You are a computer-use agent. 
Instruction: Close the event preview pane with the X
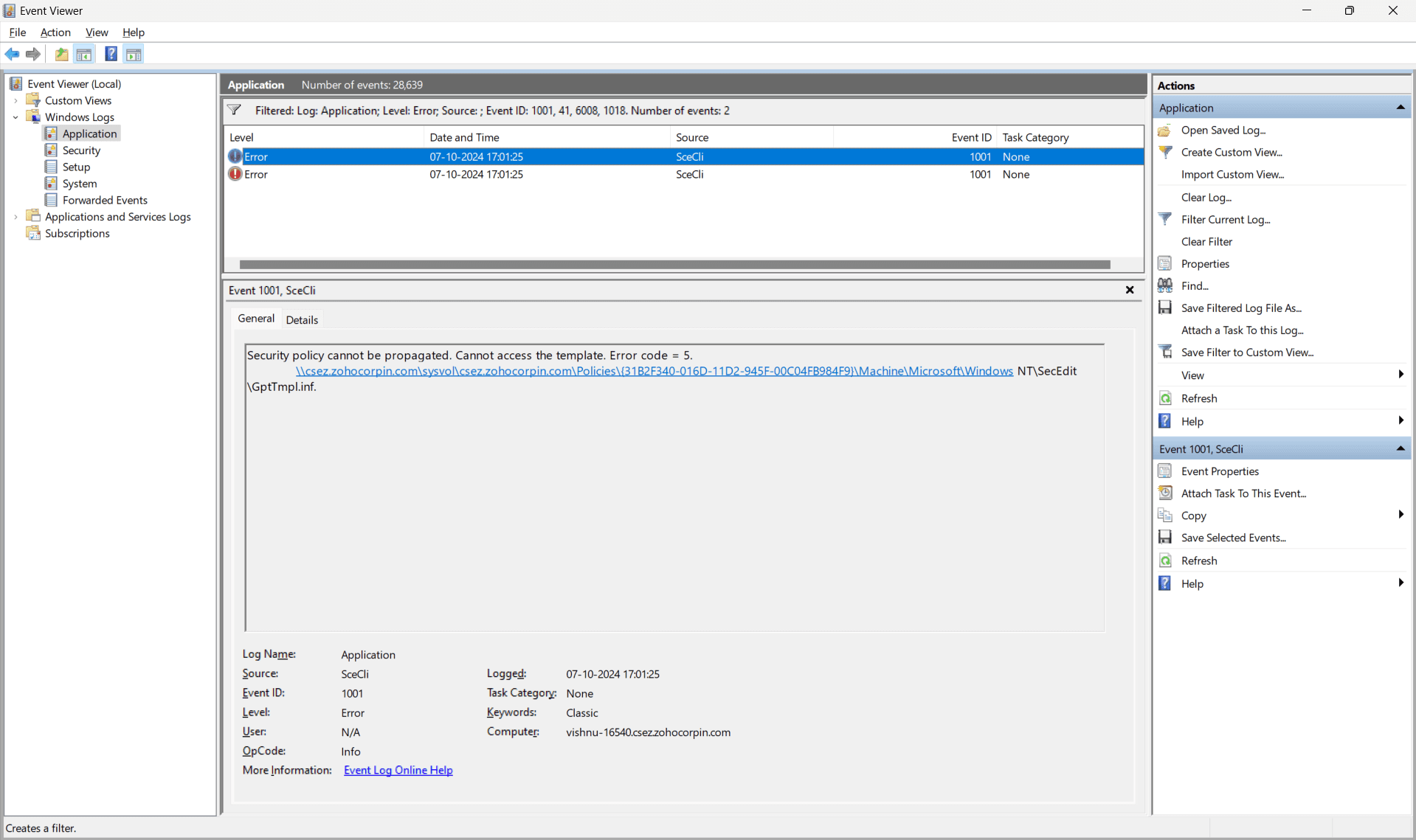pos(1130,290)
